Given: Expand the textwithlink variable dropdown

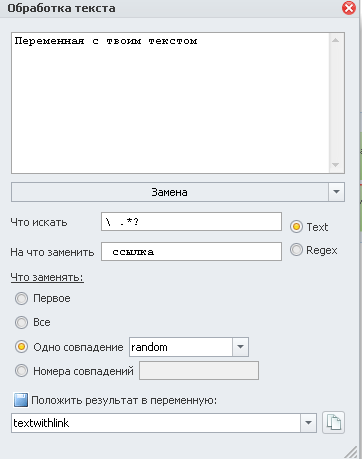Looking at the screenshot, I should point(308,423).
